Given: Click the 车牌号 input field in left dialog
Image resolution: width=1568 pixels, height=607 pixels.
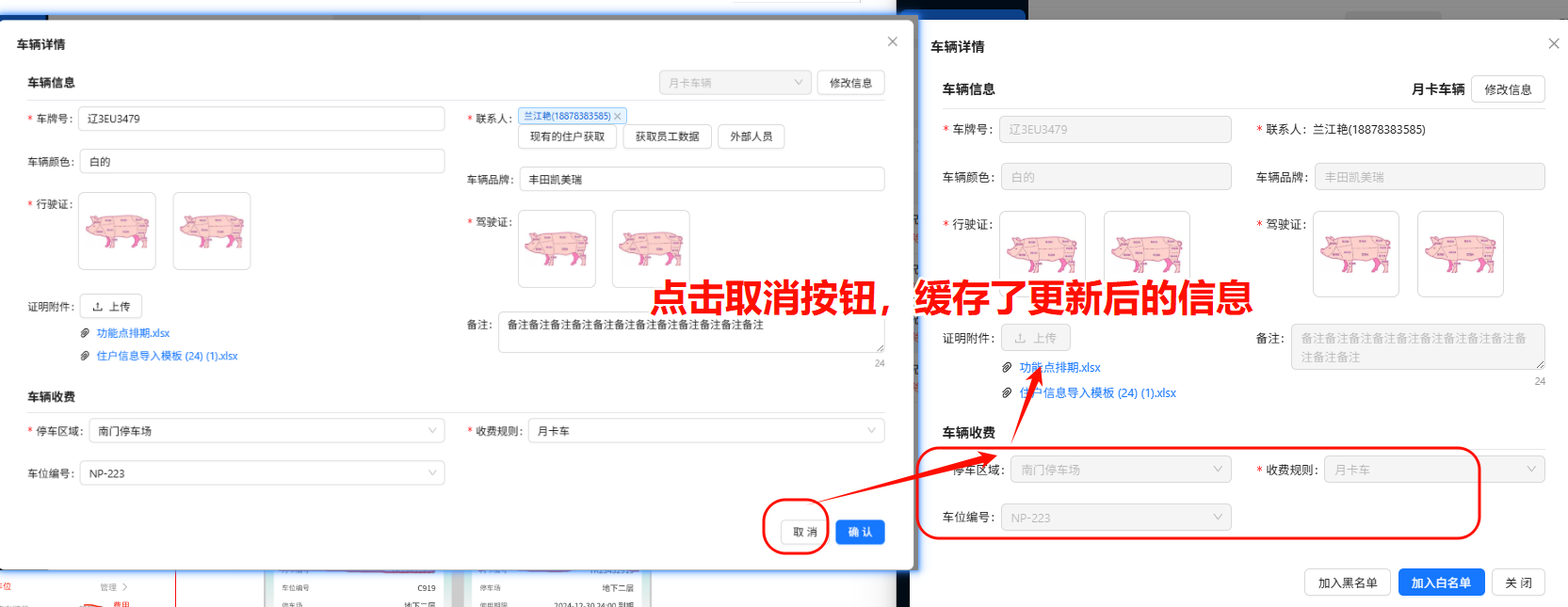Looking at the screenshot, I should point(261,119).
